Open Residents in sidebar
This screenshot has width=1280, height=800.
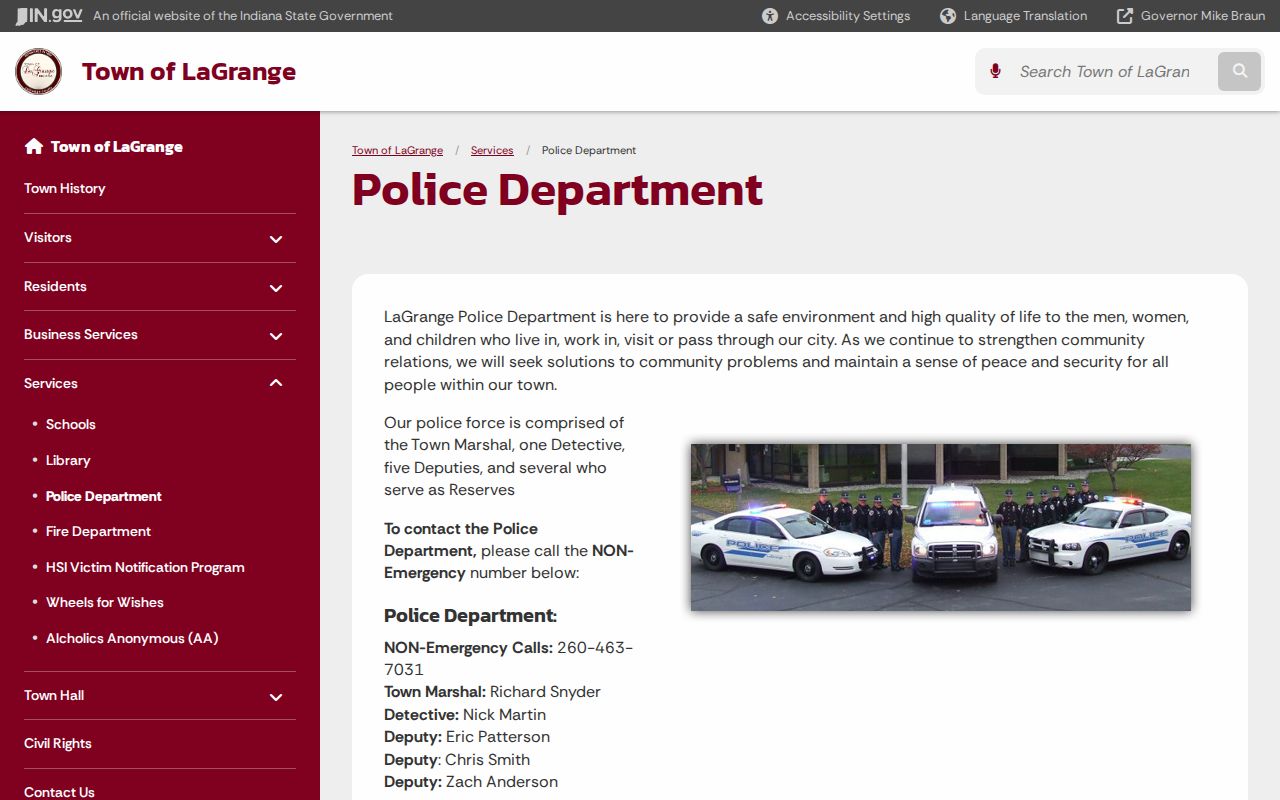[55, 286]
